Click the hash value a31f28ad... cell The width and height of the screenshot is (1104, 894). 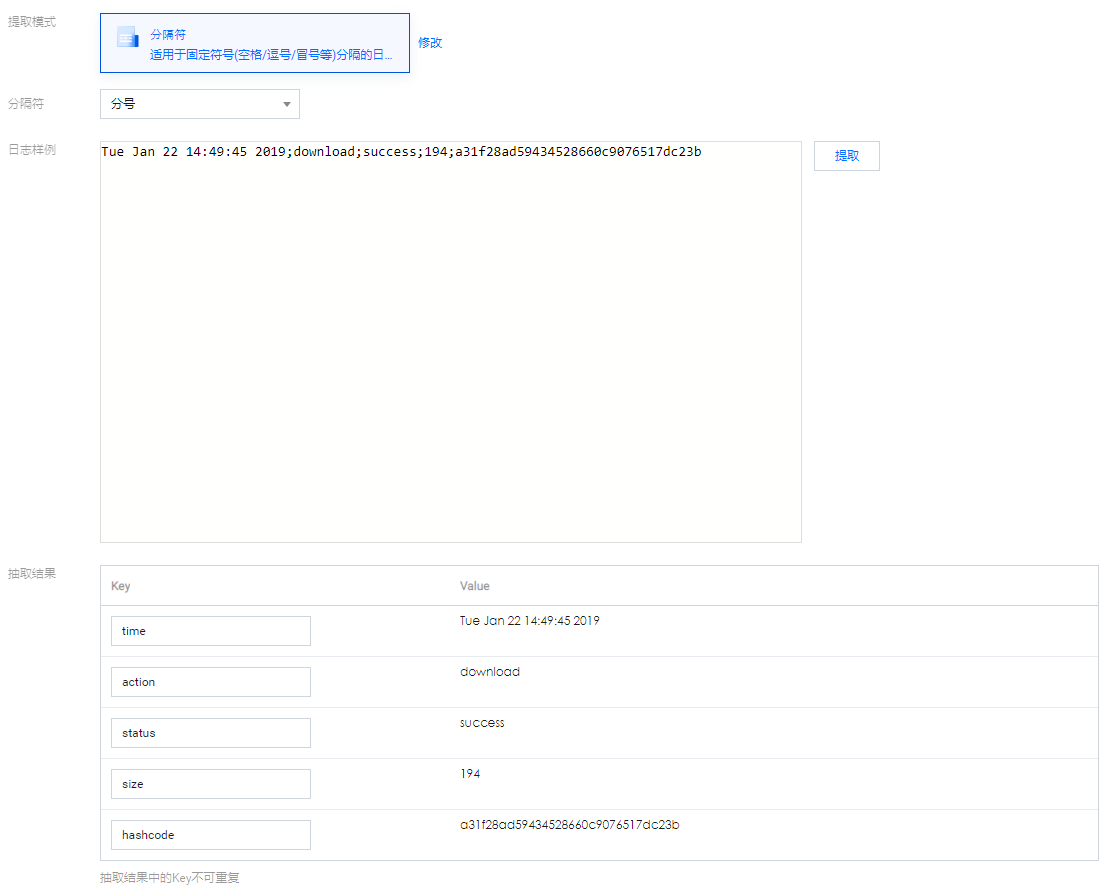[x=570, y=825]
